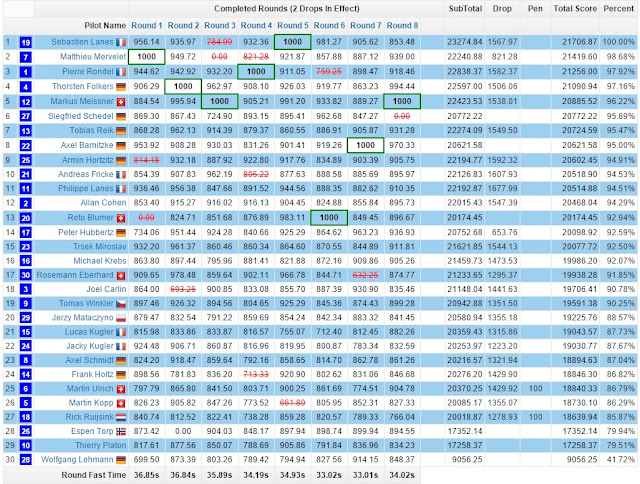The width and height of the screenshot is (640, 484).
Task: Click bib number 7 badge for Matthieu Mervelet
Action: point(26,57)
